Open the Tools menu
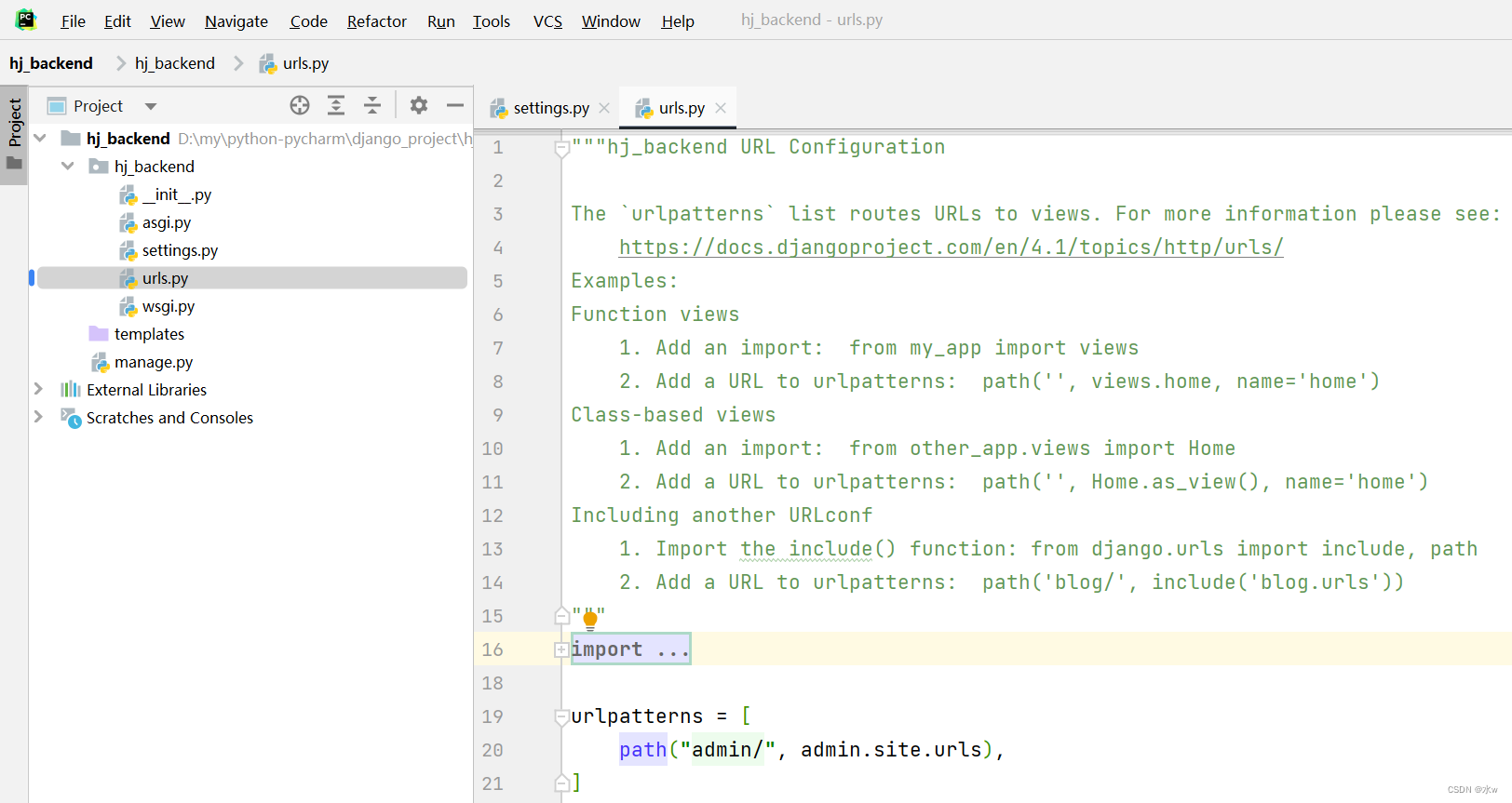 coord(492,20)
